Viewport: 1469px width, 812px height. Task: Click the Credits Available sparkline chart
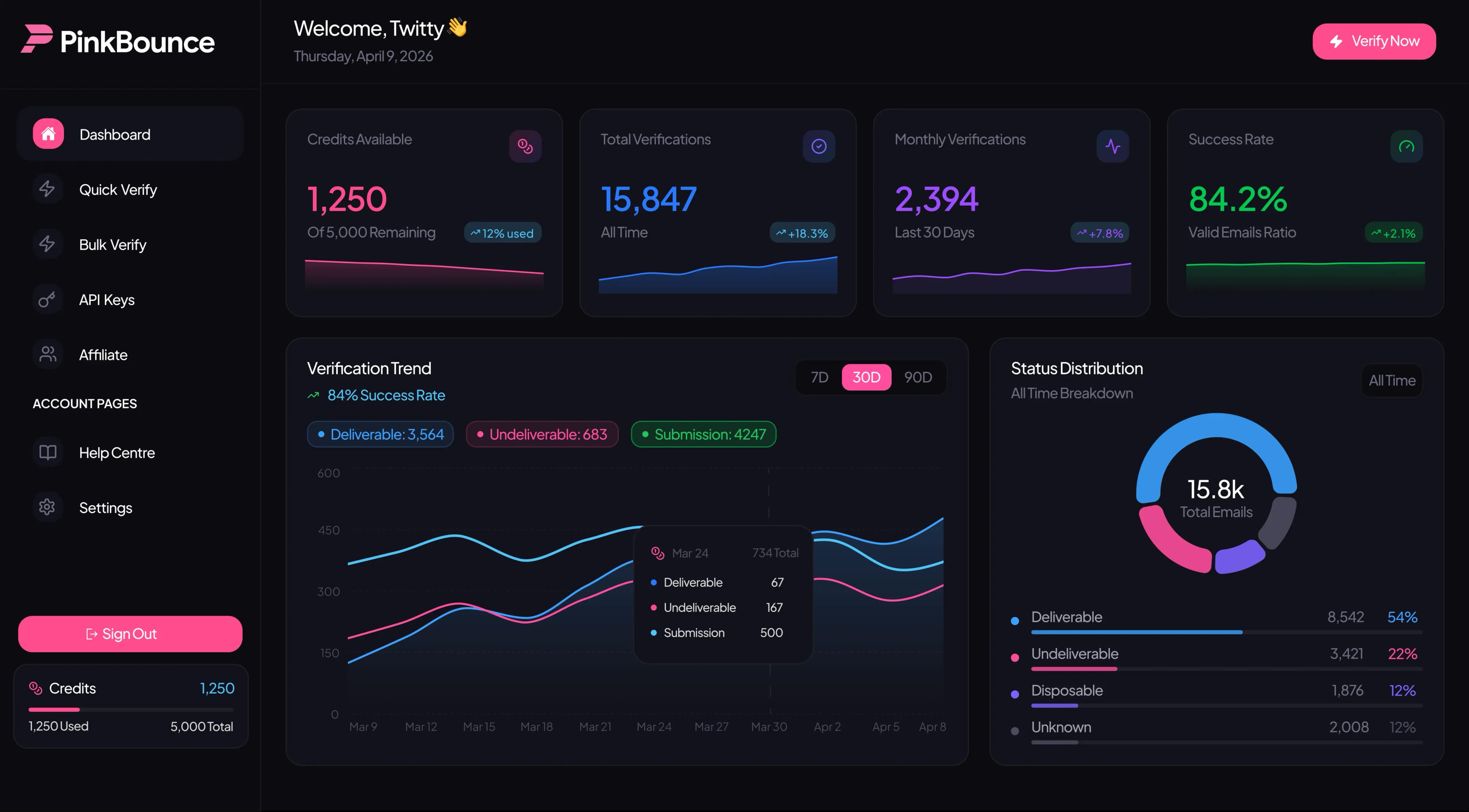(424, 276)
